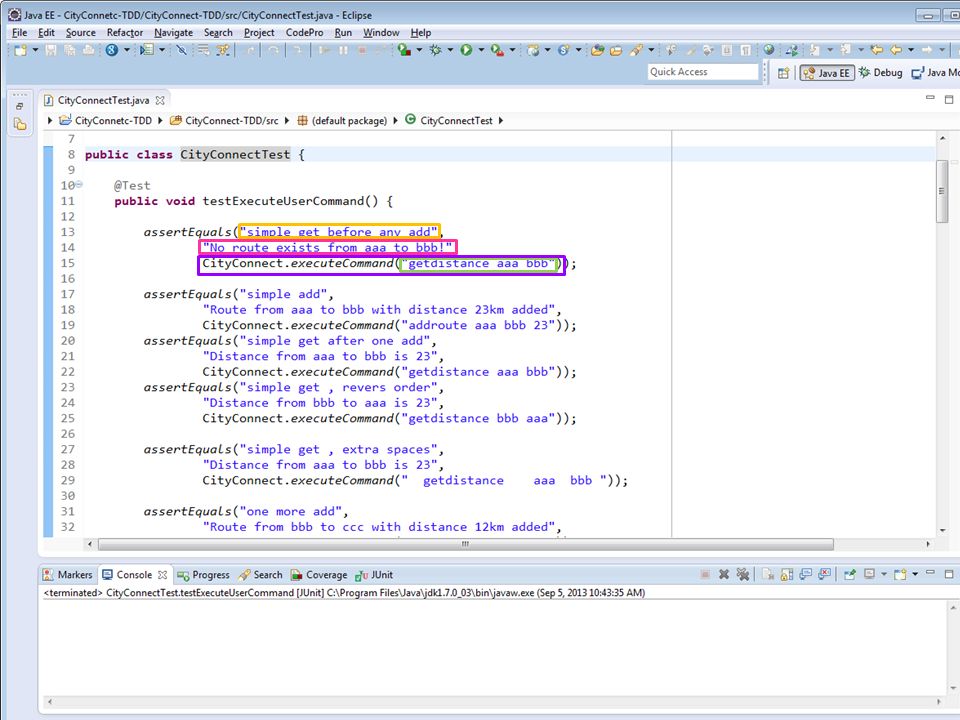Click the editor horizontal scrollbar thumb

466,544
